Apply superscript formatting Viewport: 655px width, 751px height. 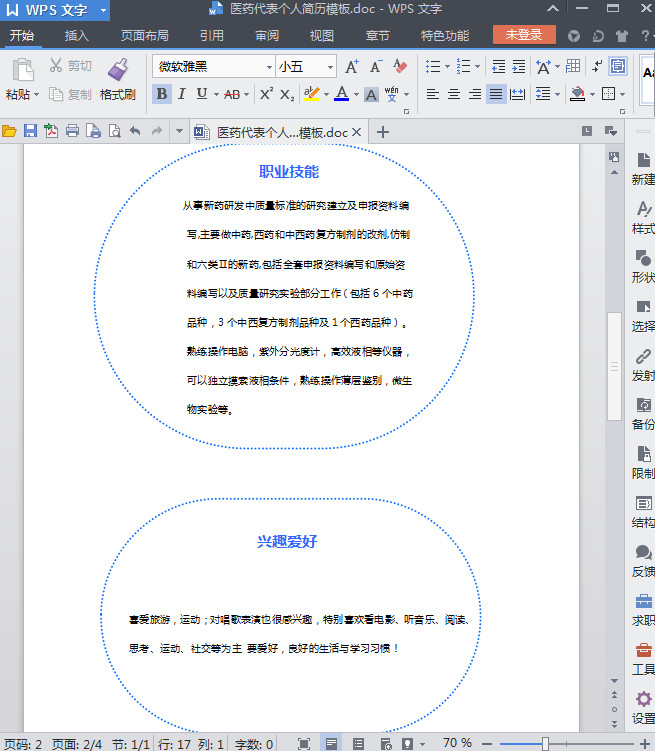(x=266, y=94)
